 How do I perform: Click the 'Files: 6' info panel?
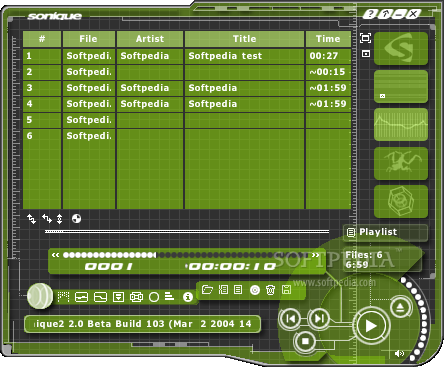382,260
